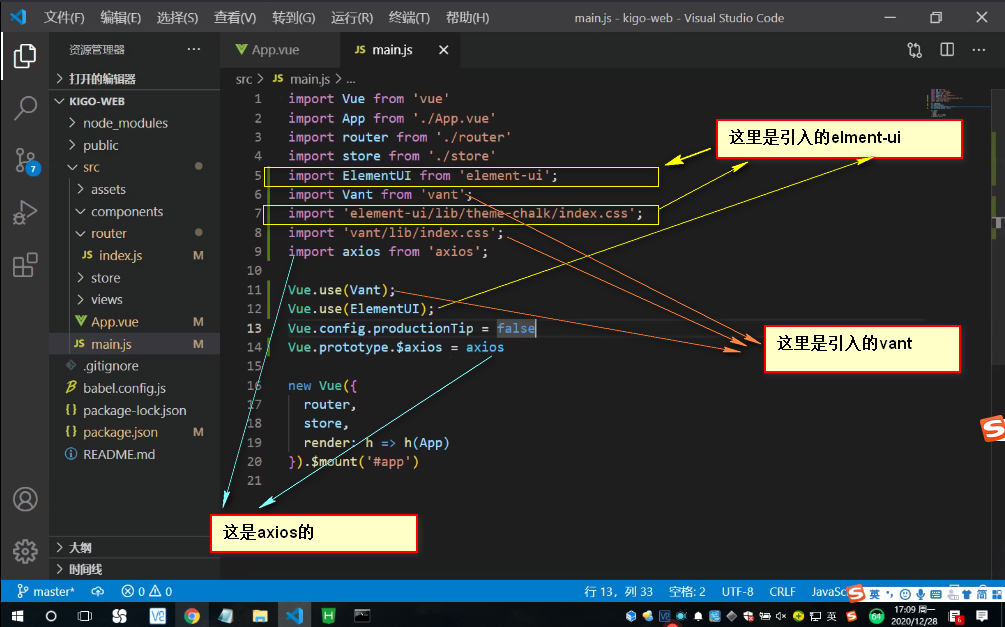The width and height of the screenshot is (1005, 627).
Task: Open green H app on taskbar
Action: pyautogui.click(x=328, y=616)
